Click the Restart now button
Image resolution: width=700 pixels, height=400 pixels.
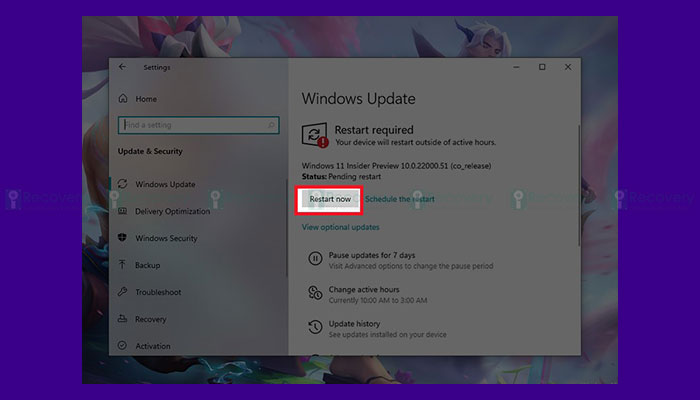pos(330,199)
